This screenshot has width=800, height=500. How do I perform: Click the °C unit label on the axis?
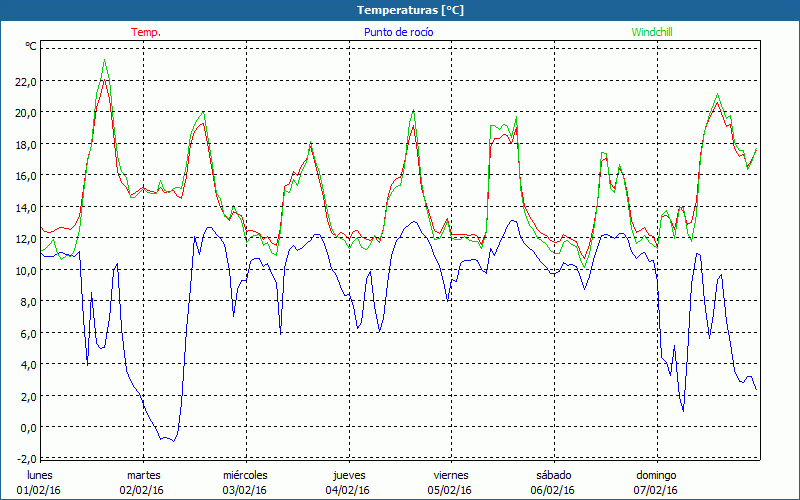click(31, 47)
